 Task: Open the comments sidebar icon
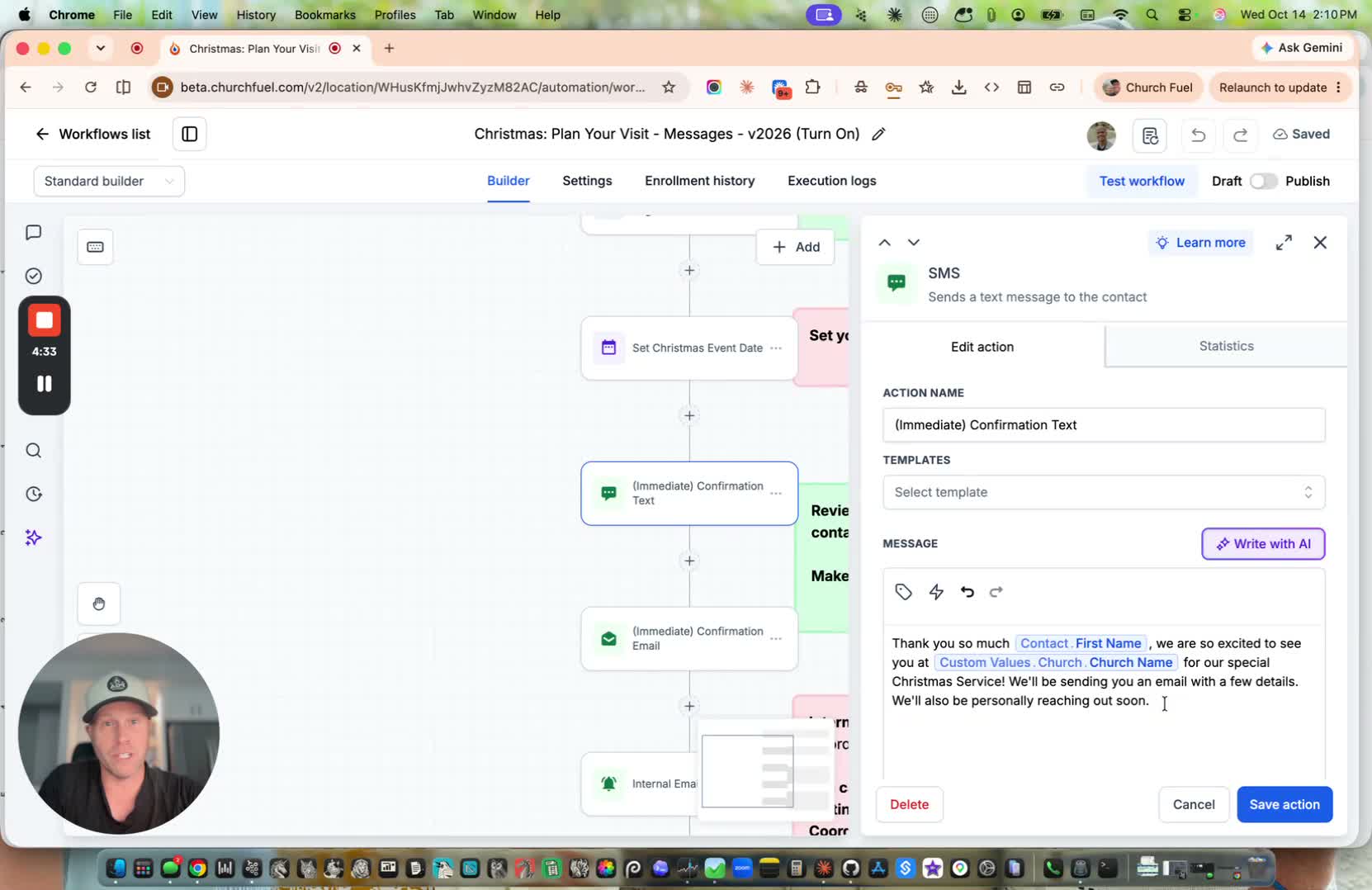tap(33, 233)
